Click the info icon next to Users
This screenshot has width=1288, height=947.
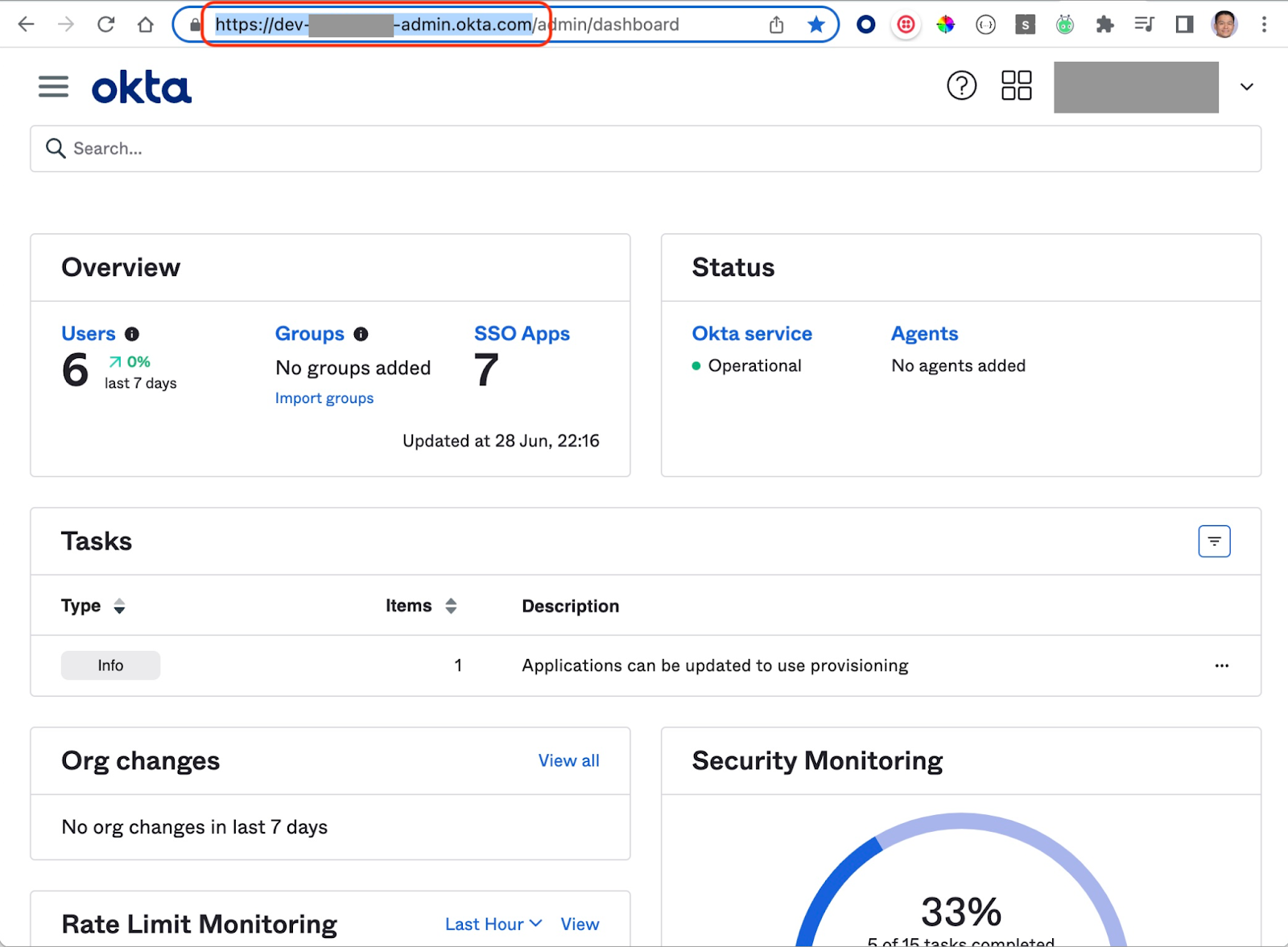pyautogui.click(x=132, y=334)
